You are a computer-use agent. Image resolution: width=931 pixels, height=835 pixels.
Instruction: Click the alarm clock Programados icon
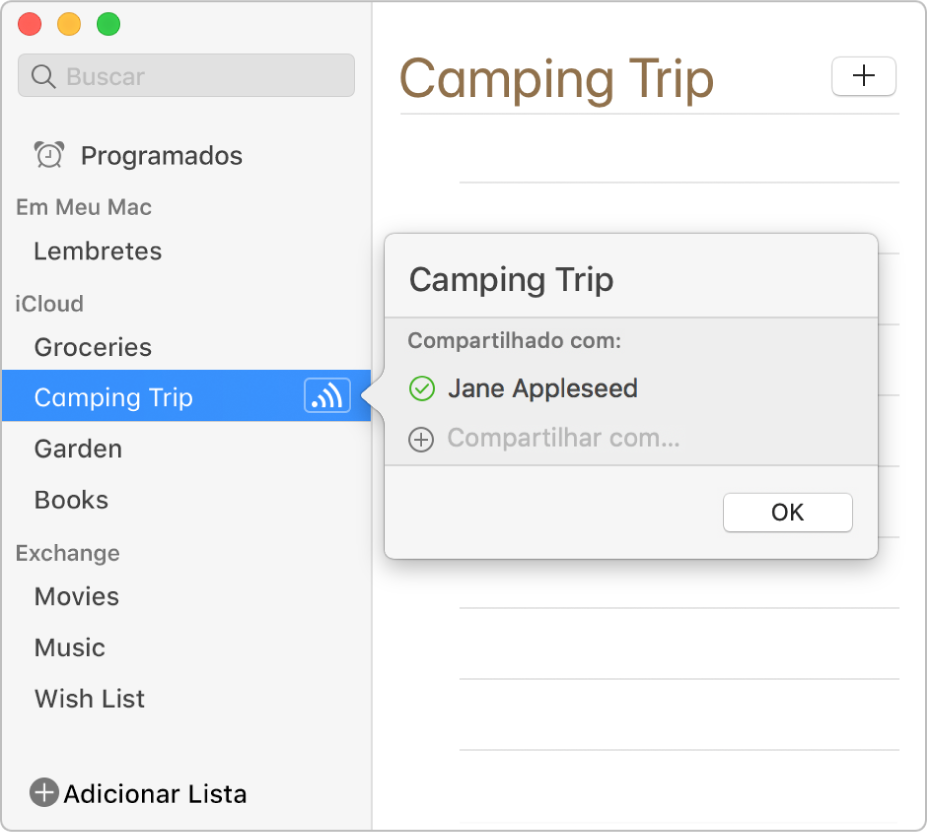(x=49, y=156)
